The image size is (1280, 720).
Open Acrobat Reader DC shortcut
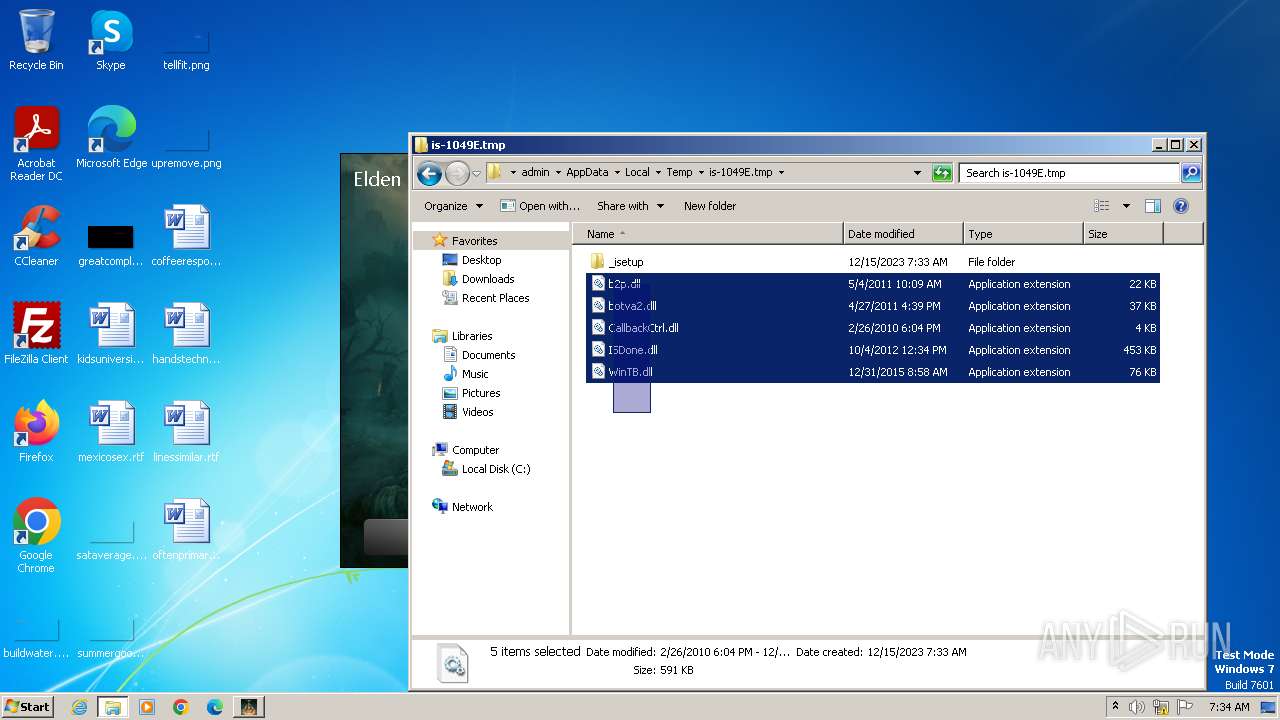(x=36, y=144)
